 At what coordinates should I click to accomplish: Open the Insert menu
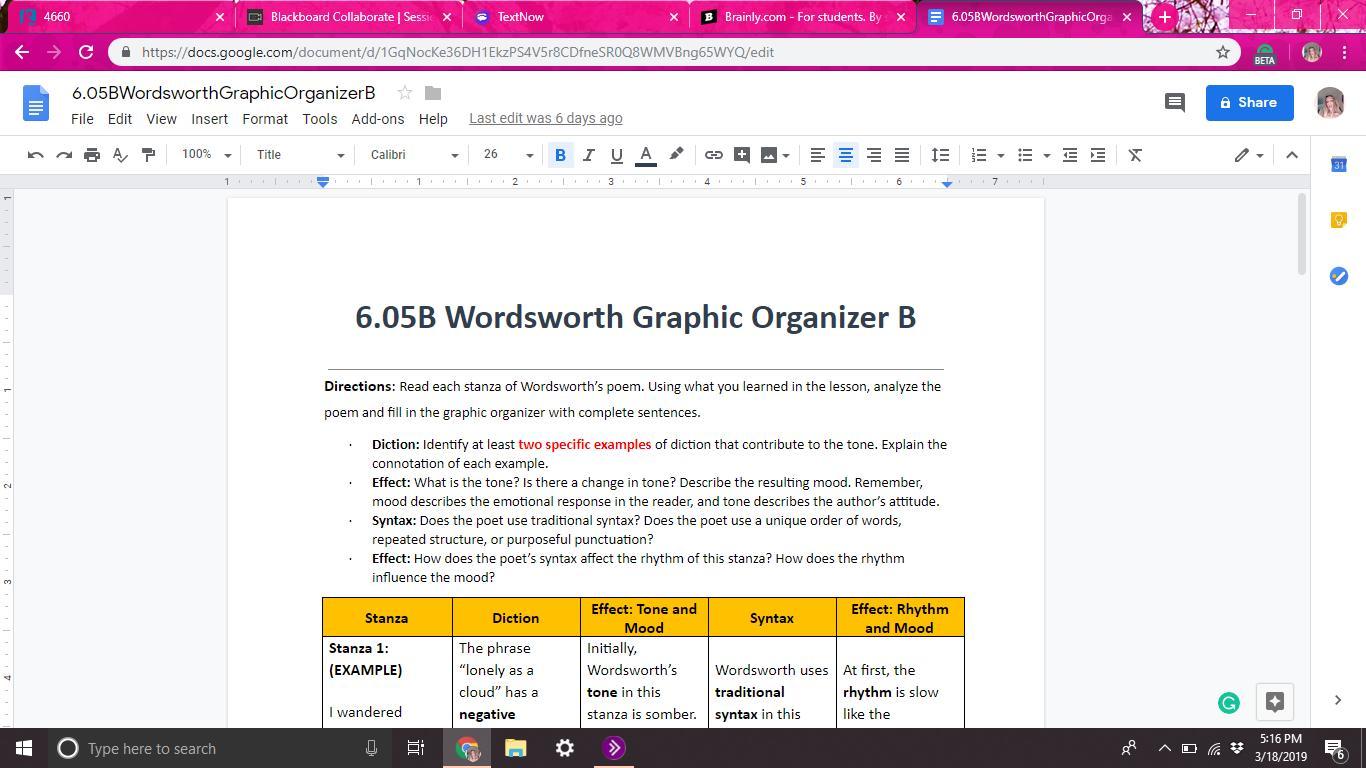(209, 118)
